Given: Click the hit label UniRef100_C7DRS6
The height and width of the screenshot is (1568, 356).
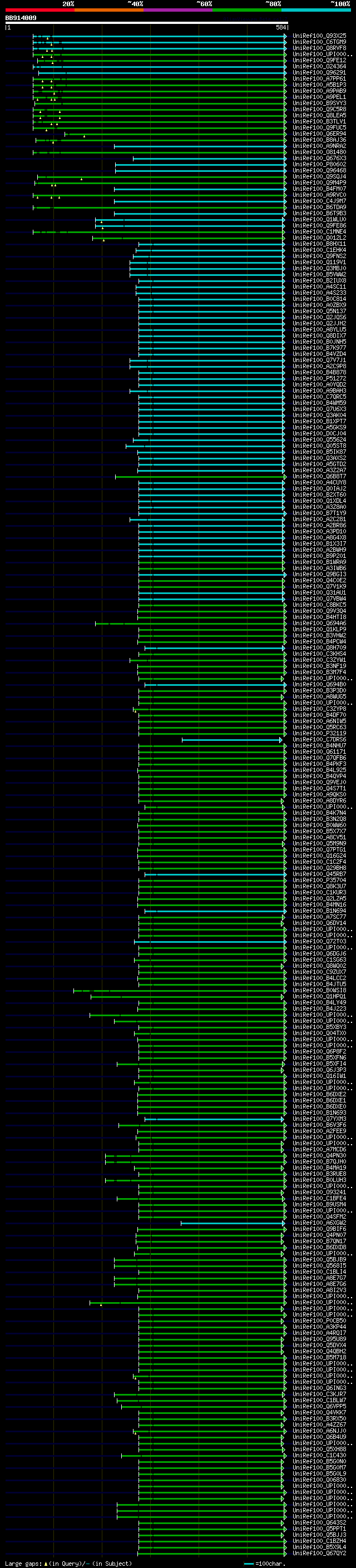Looking at the screenshot, I should tap(319, 740).
